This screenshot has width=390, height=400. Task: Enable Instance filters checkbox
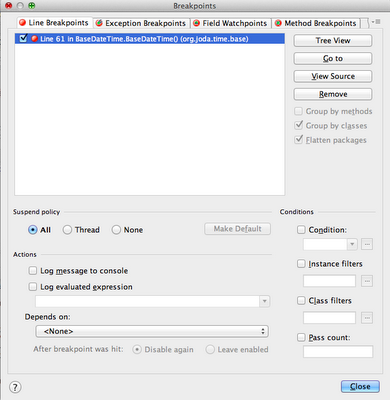pyautogui.click(x=301, y=264)
